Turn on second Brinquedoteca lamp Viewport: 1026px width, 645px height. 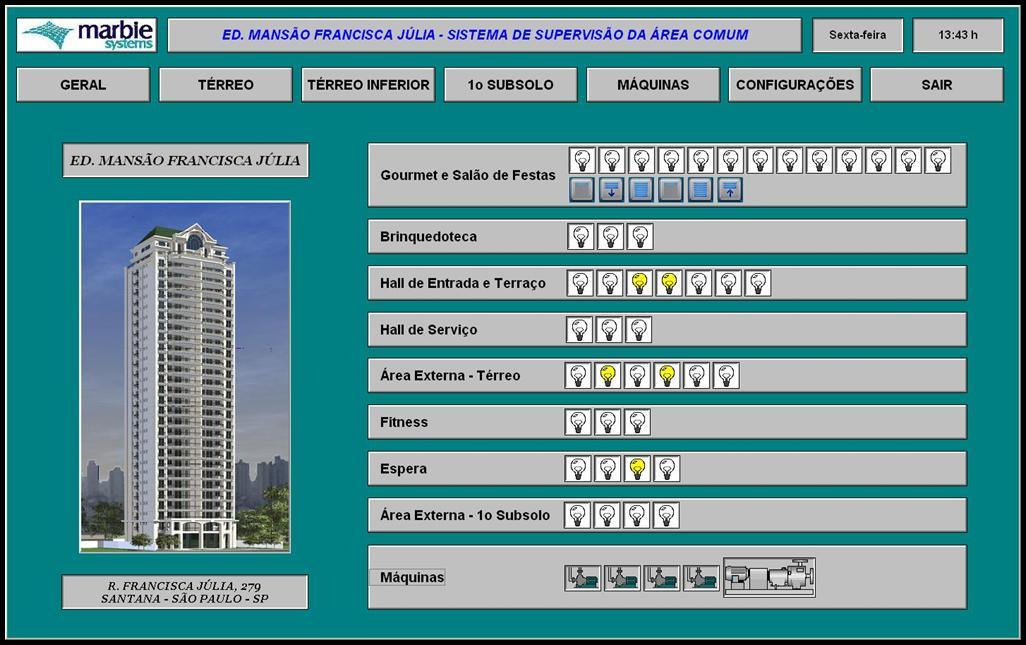tap(610, 237)
